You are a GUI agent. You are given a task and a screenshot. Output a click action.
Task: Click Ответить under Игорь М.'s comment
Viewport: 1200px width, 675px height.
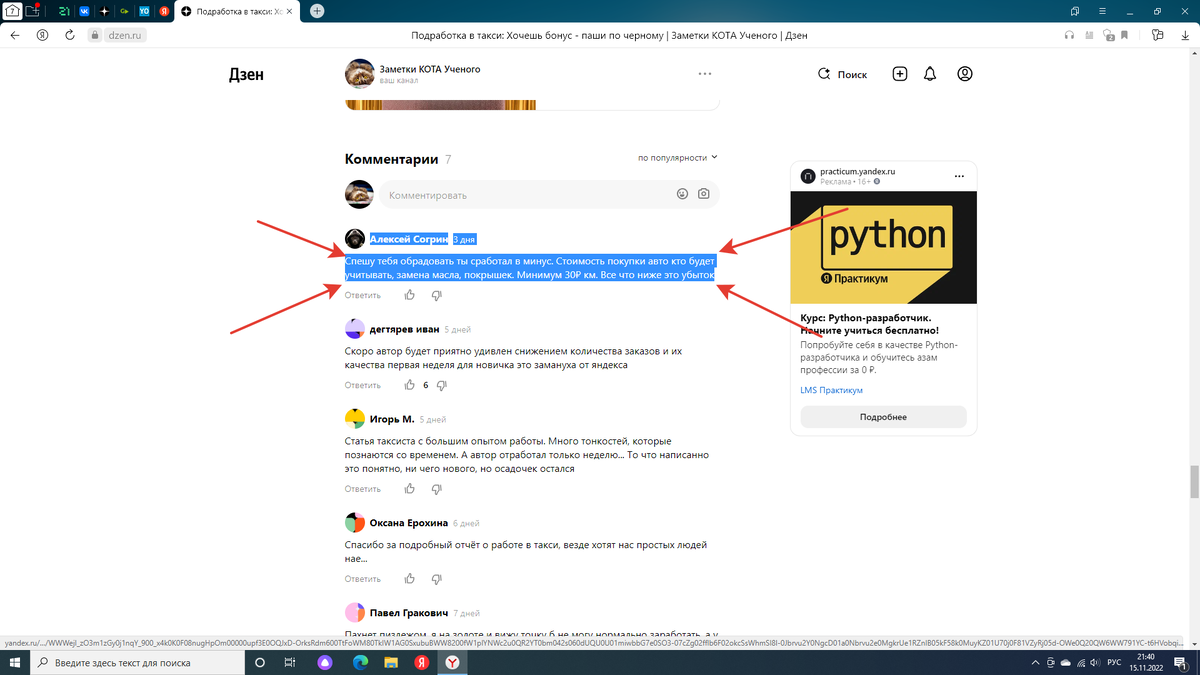363,489
